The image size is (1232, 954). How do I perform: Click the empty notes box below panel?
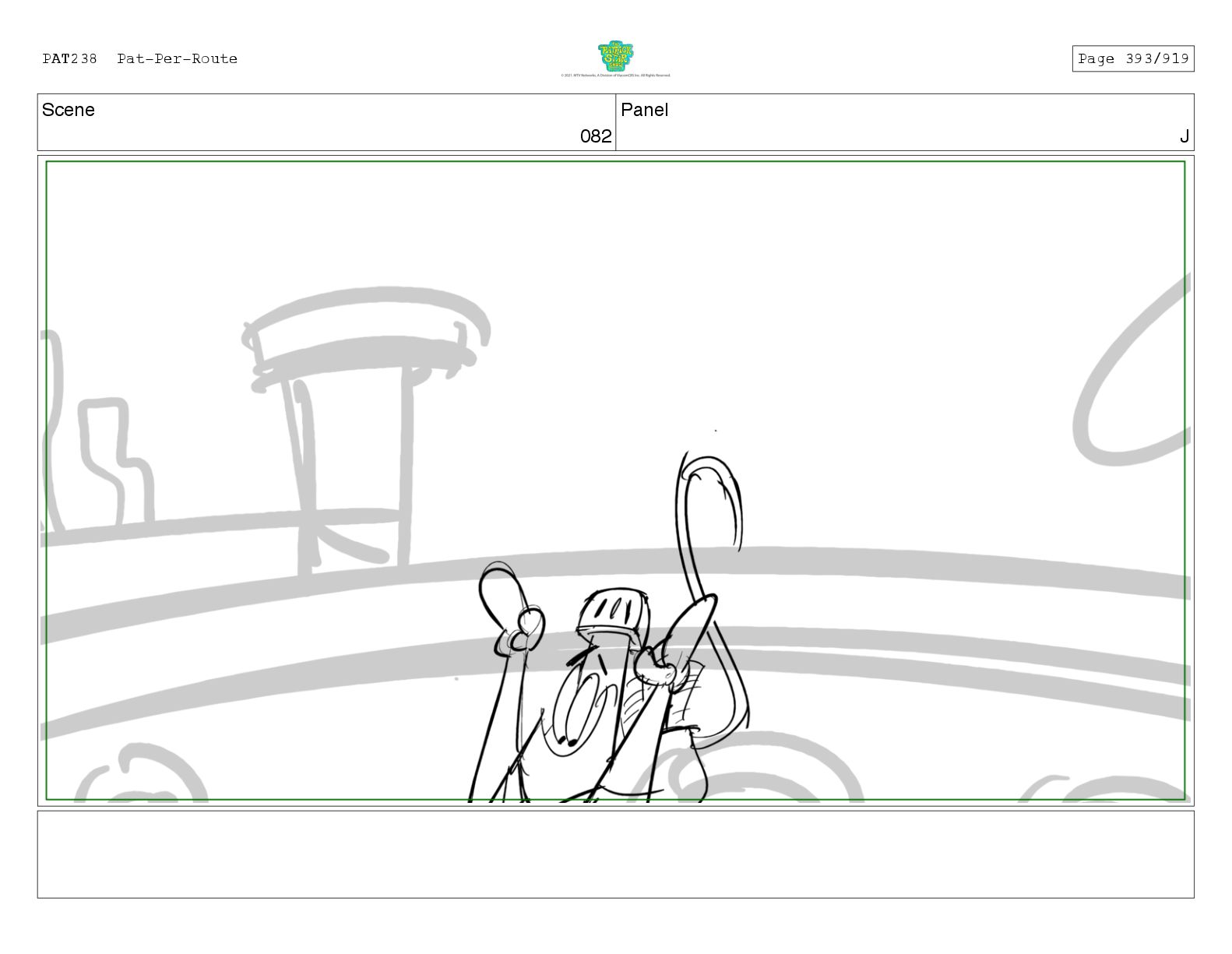(615, 854)
